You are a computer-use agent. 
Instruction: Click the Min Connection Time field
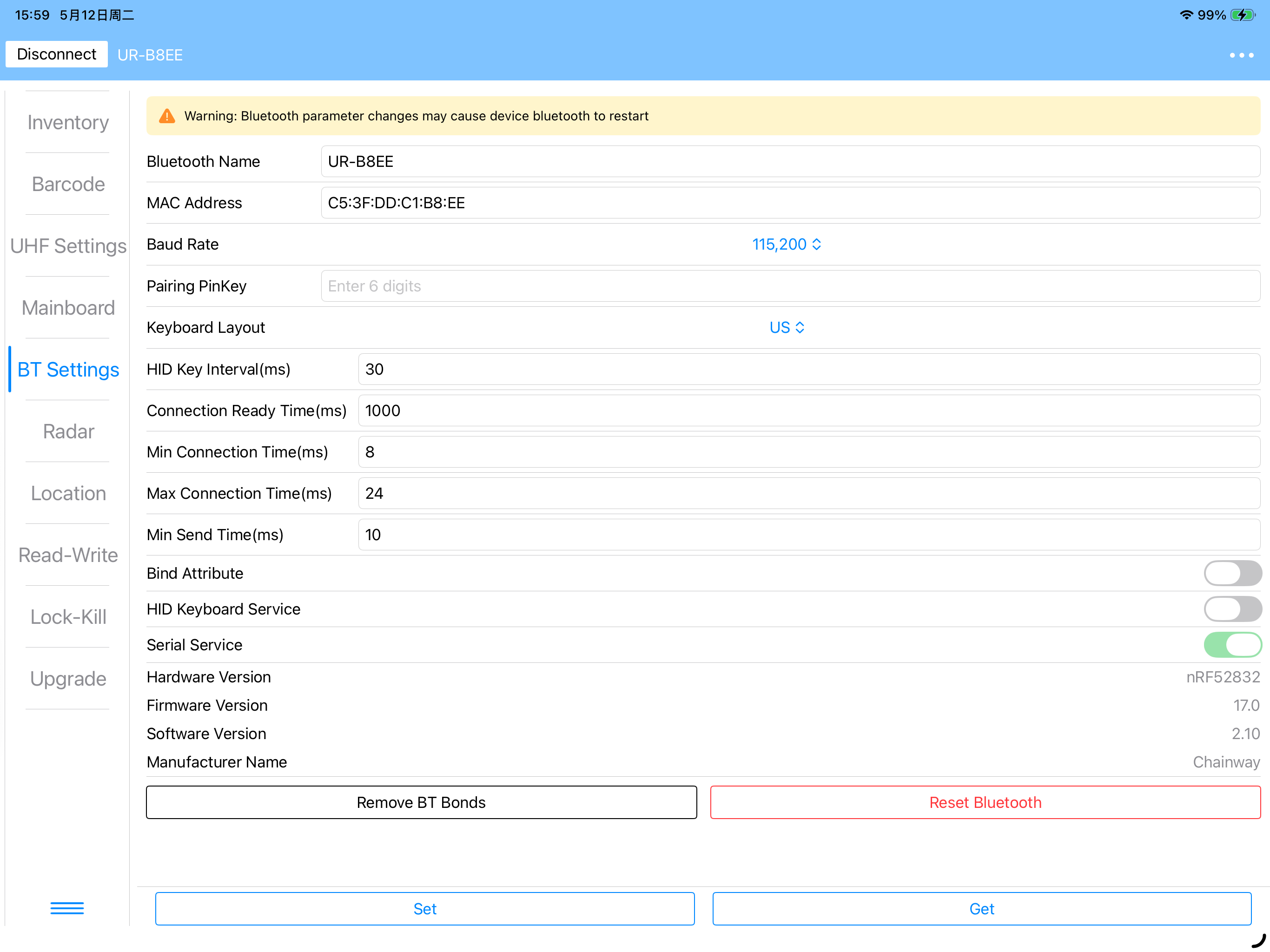pos(809,452)
